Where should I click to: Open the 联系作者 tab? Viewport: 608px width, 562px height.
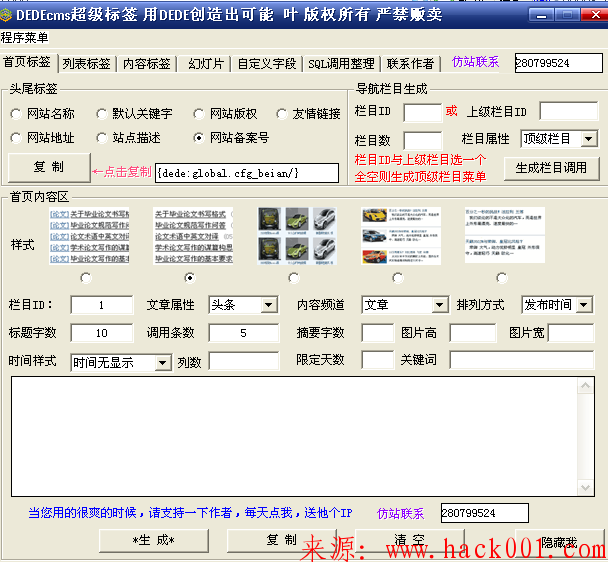click(410, 64)
